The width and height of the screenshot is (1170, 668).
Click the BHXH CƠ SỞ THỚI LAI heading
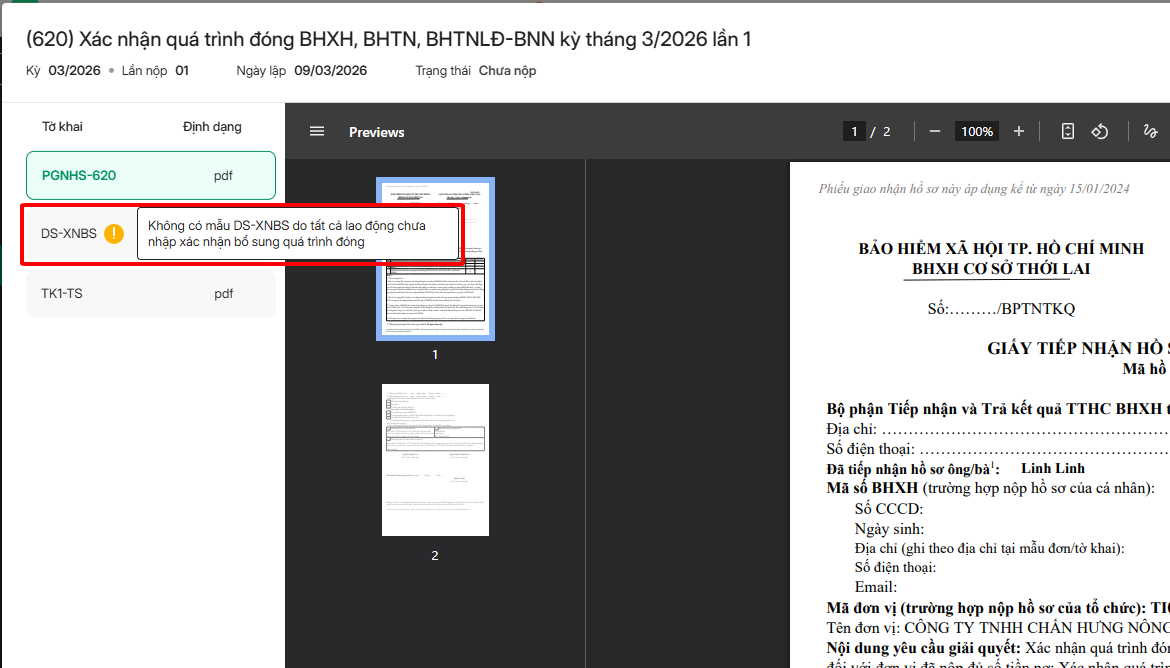(1001, 269)
